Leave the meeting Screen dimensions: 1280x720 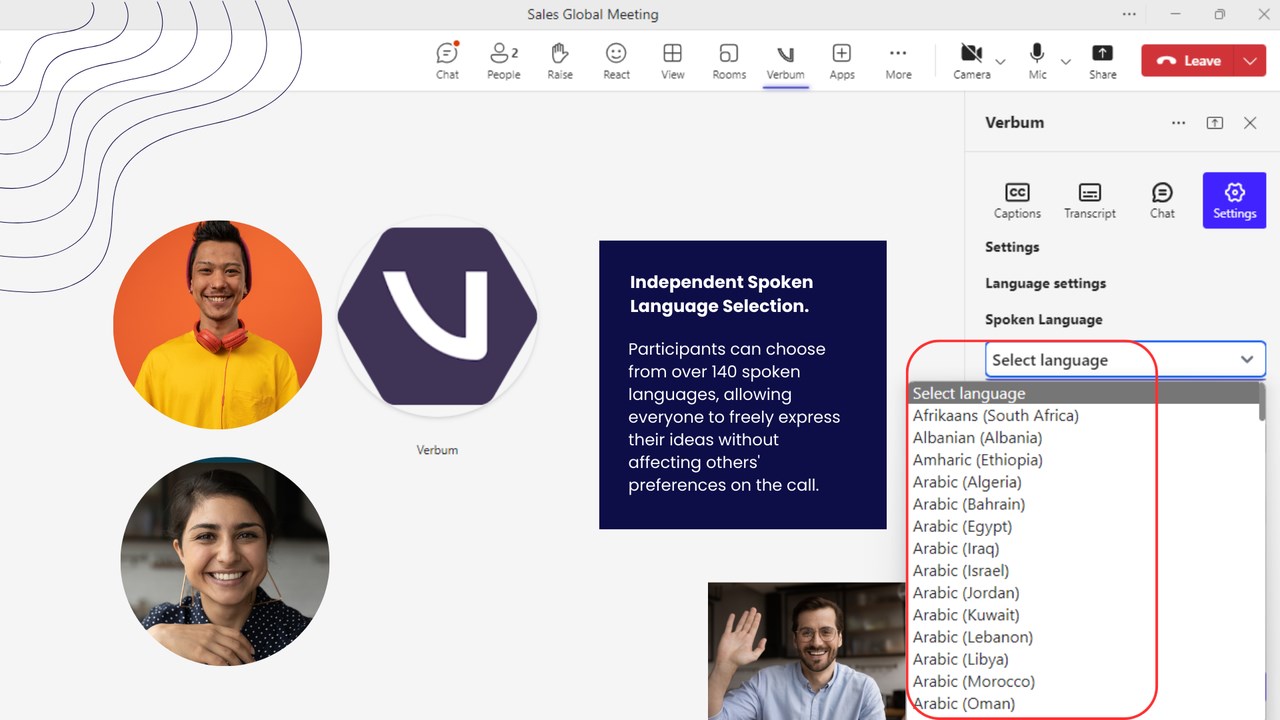point(1189,61)
